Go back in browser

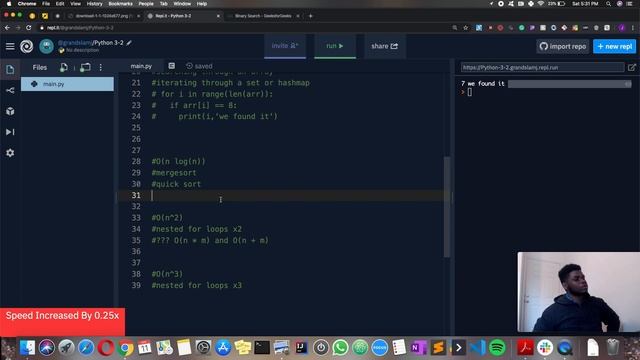pos(7,28)
